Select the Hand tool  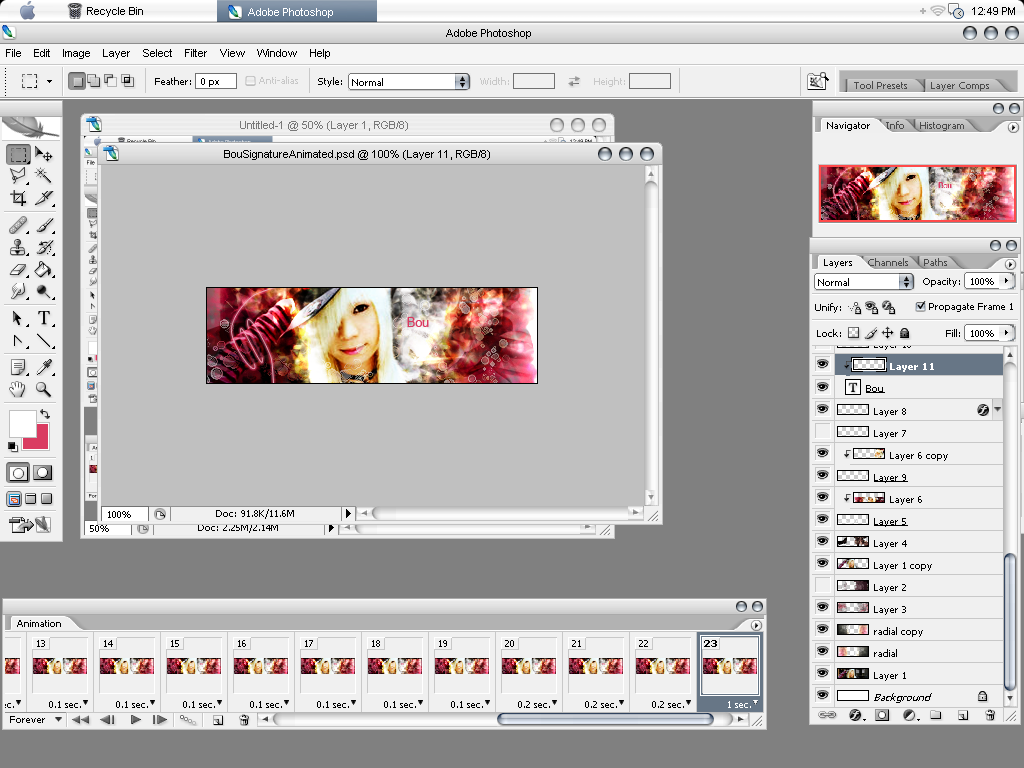pyautogui.click(x=18, y=390)
